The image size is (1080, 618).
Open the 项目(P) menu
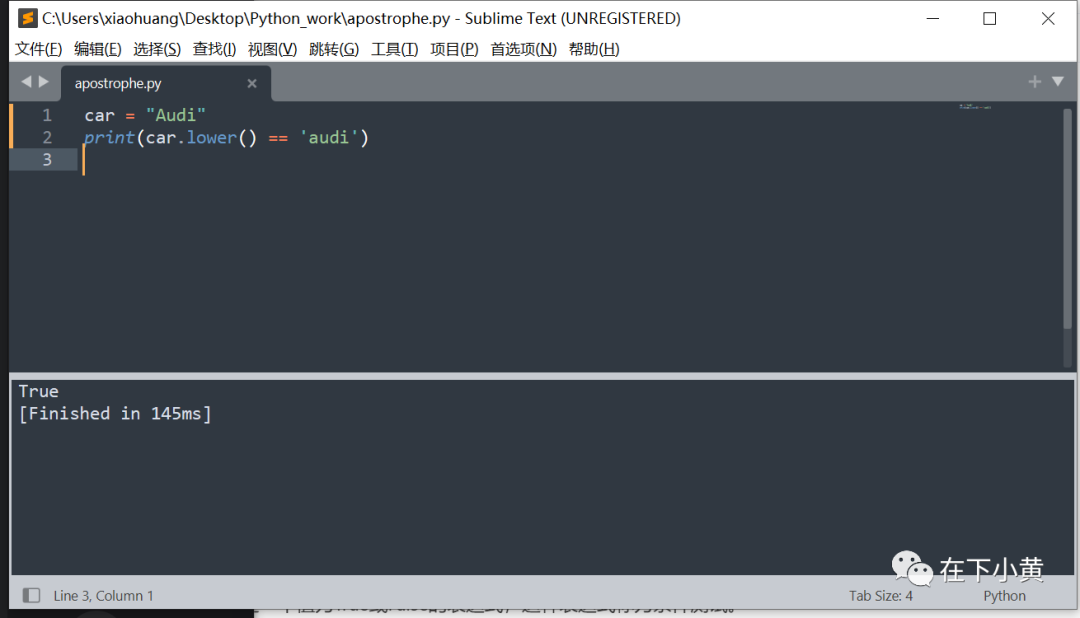[x=455, y=49]
